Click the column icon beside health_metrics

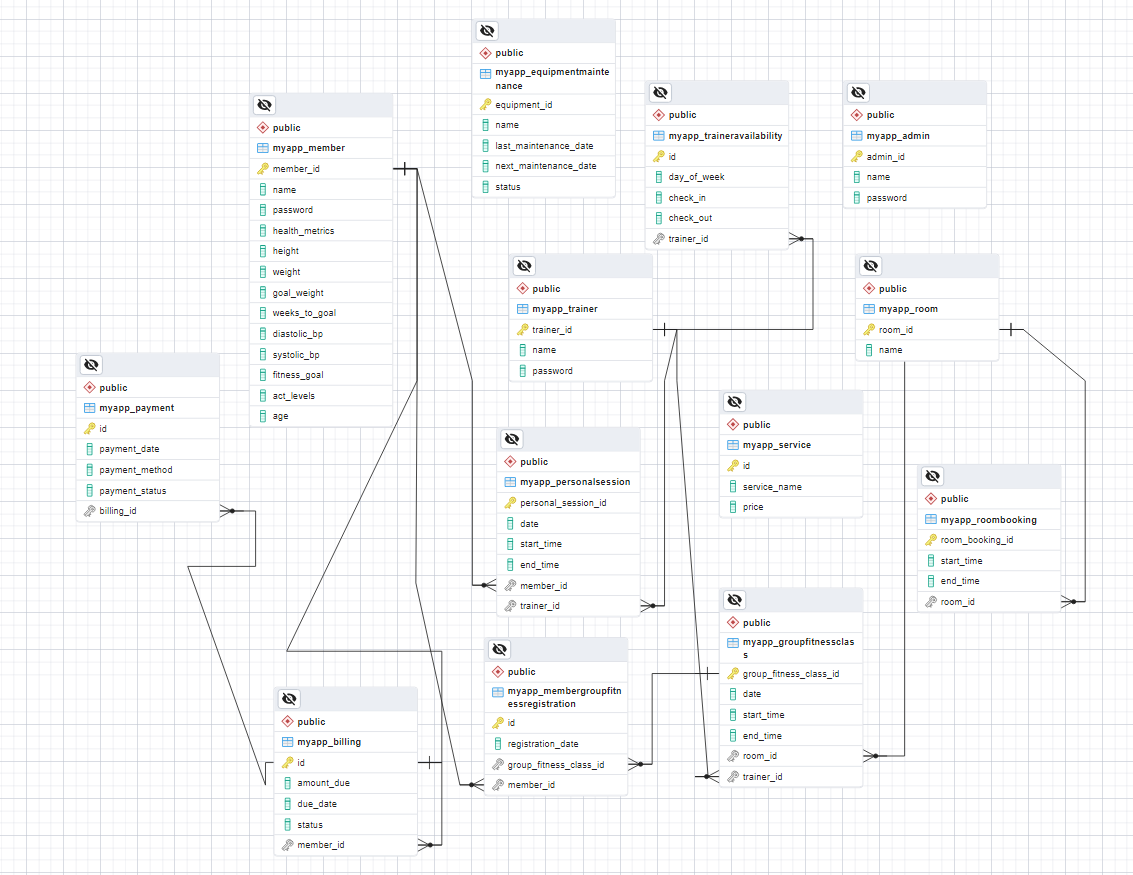pyautogui.click(x=263, y=230)
